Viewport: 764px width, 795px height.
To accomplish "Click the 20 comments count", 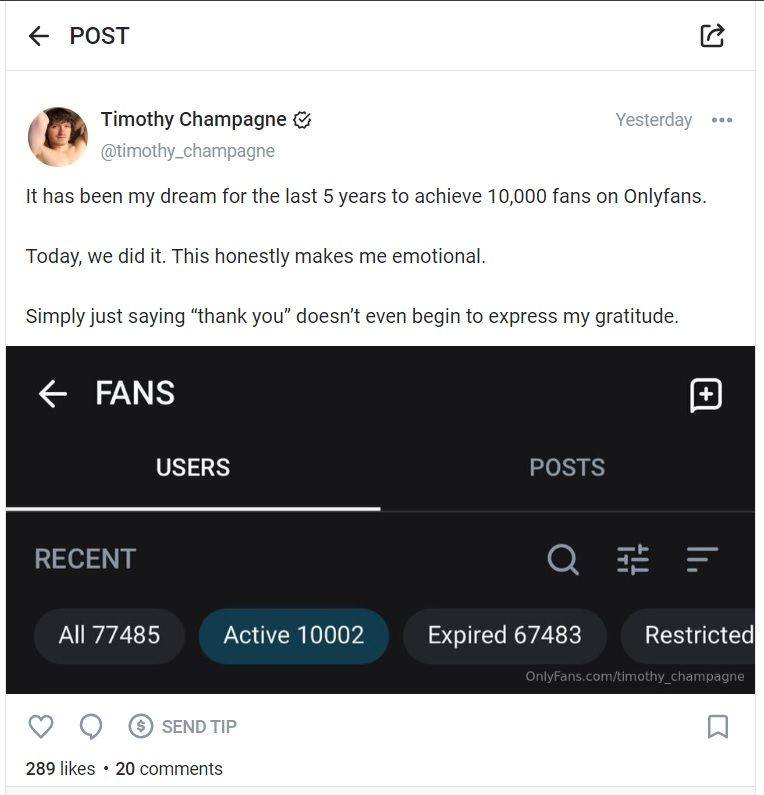I will [x=169, y=769].
